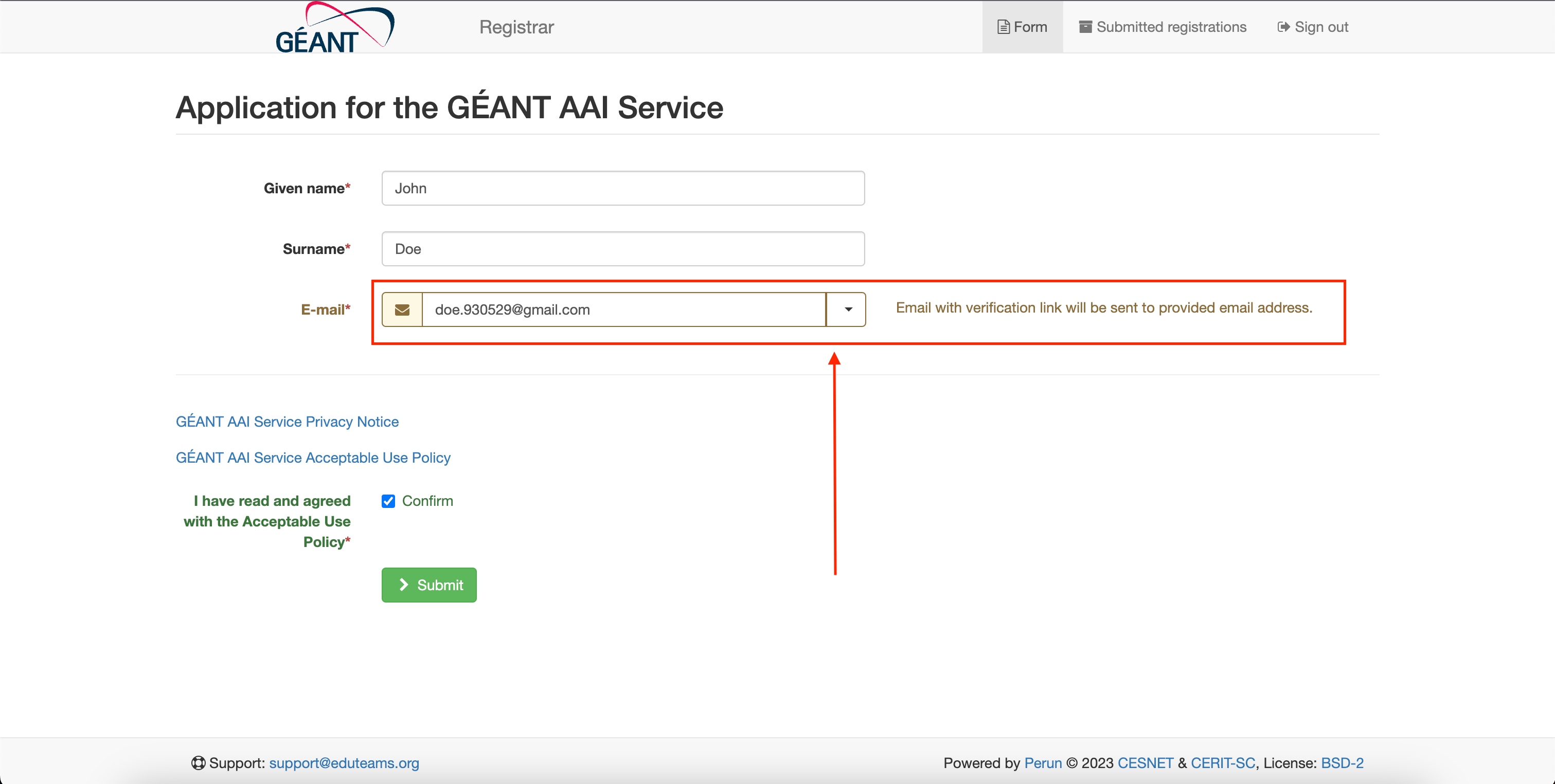Click the 'Surname' field label

click(316, 249)
